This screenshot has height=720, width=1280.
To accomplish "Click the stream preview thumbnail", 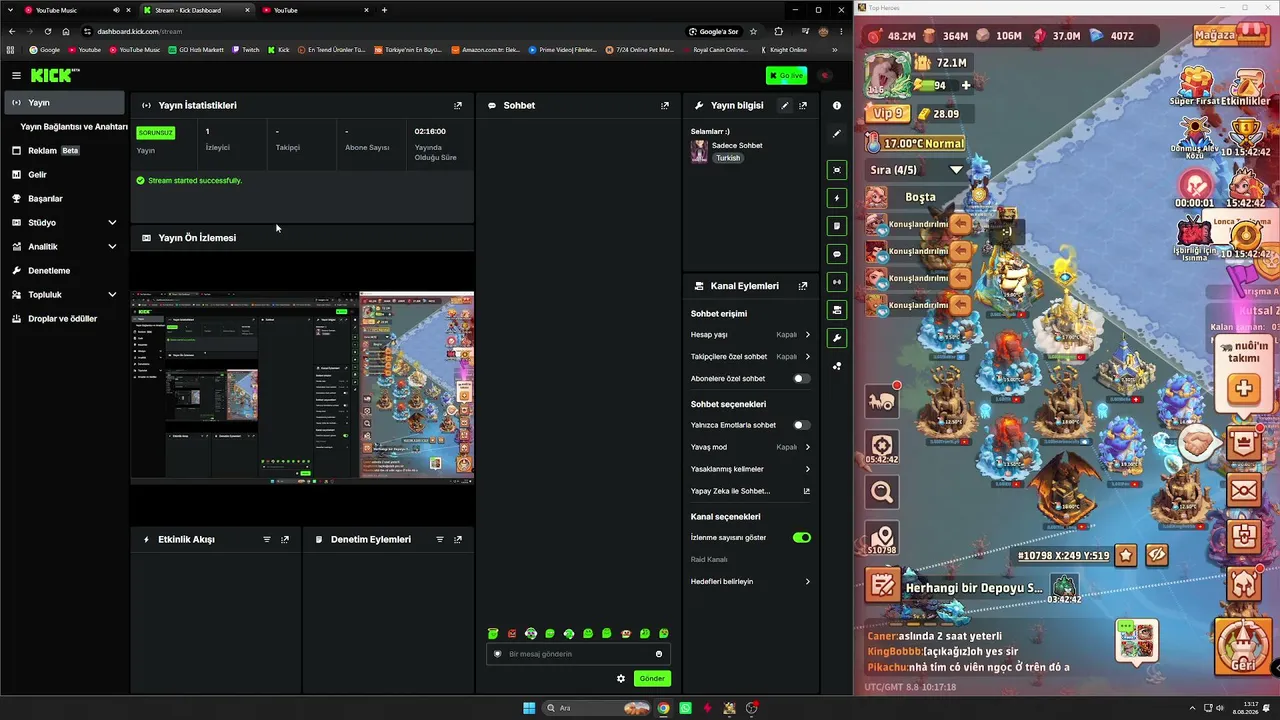I will pyautogui.click(x=302, y=387).
